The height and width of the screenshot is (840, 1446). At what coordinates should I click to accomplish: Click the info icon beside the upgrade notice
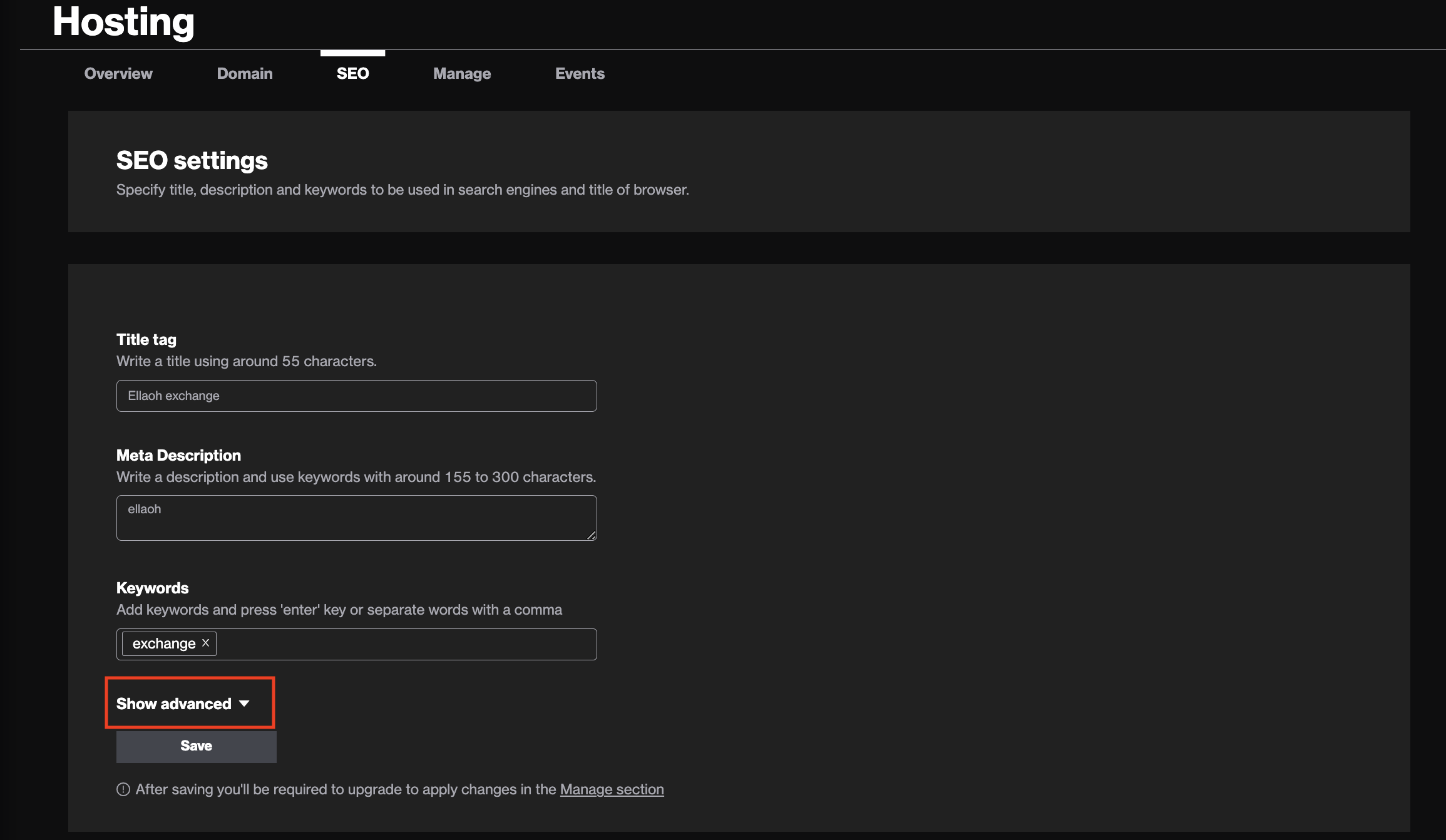(x=123, y=789)
